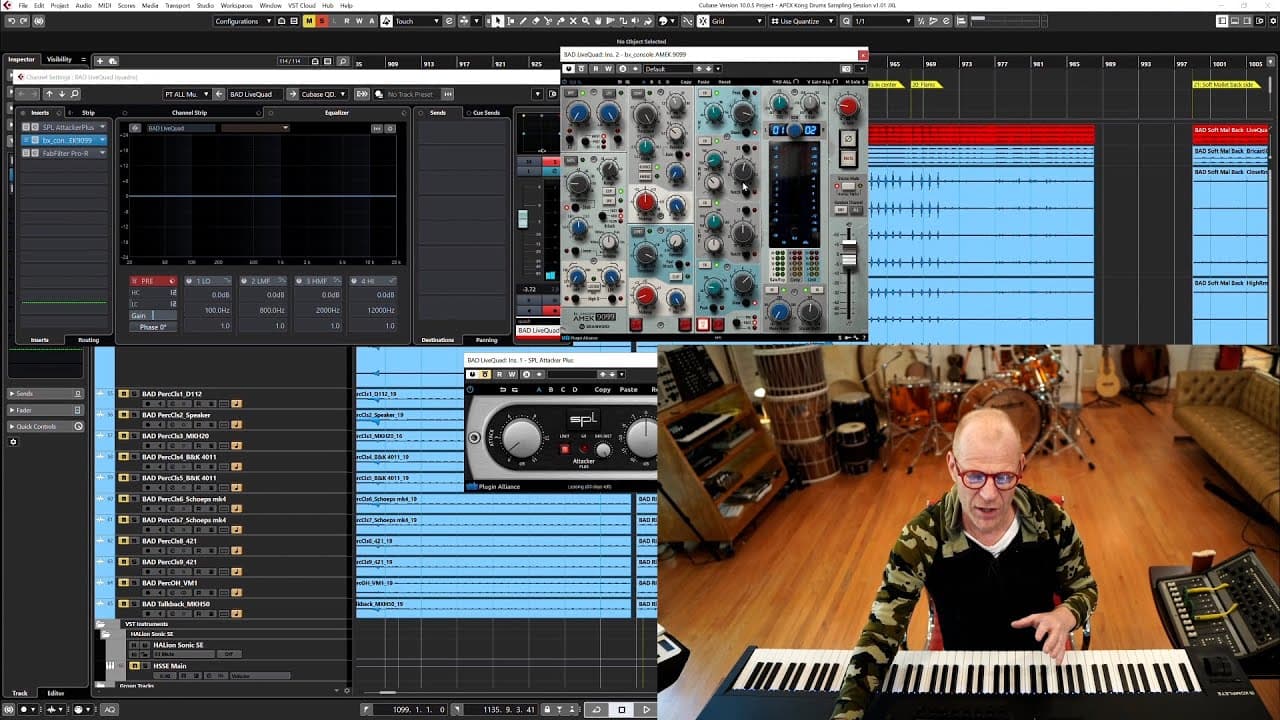The height and width of the screenshot is (720, 1280).
Task: Select the Object Selection arrow tool
Action: (x=498, y=21)
